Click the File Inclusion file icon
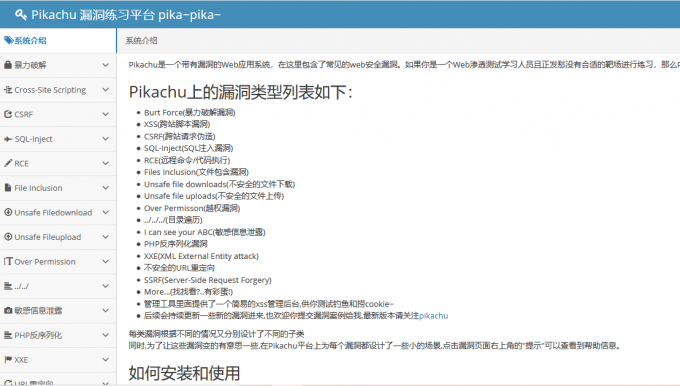This screenshot has width=680, height=386. point(8,188)
